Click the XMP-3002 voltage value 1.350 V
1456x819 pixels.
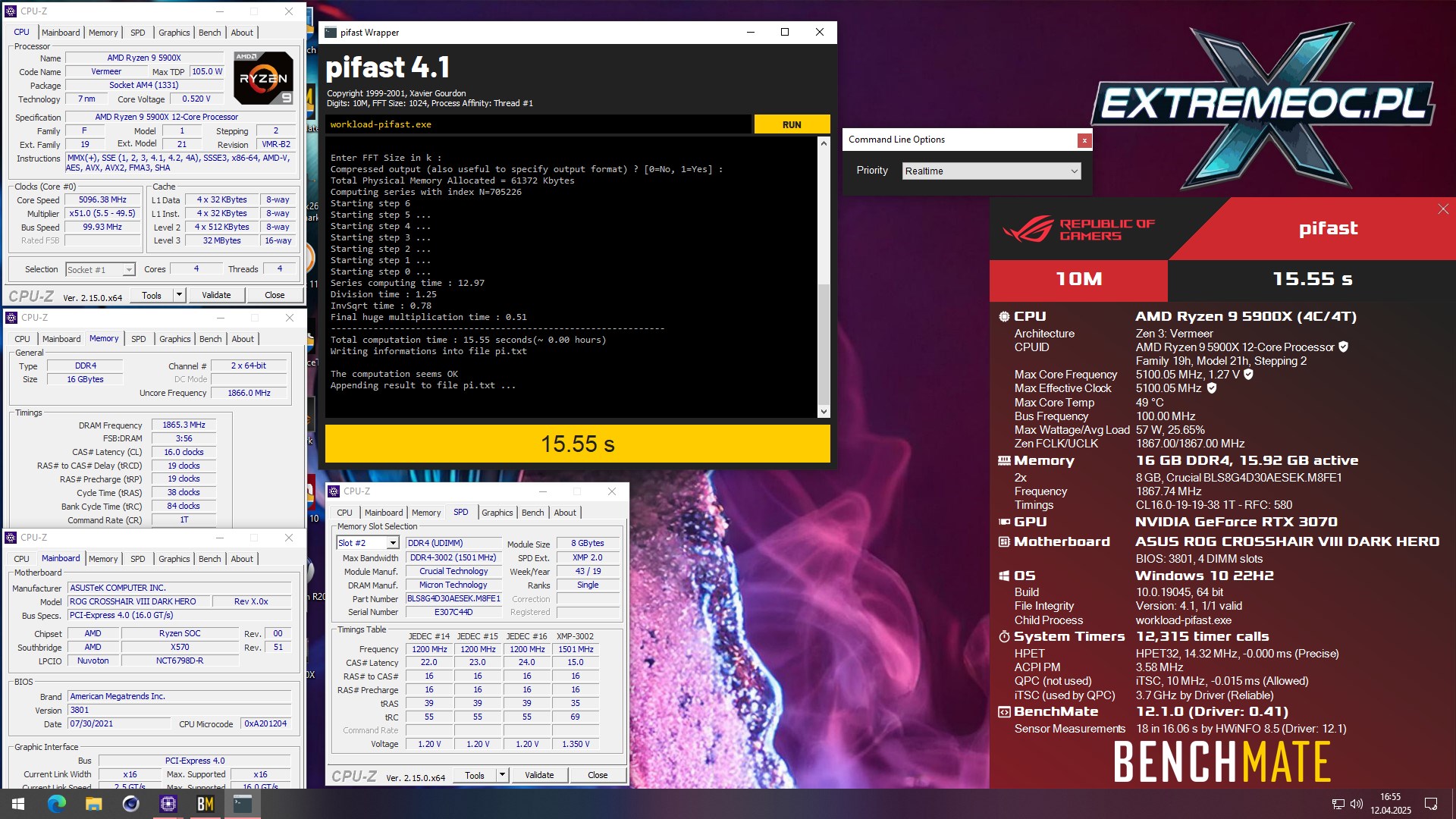[x=576, y=744]
